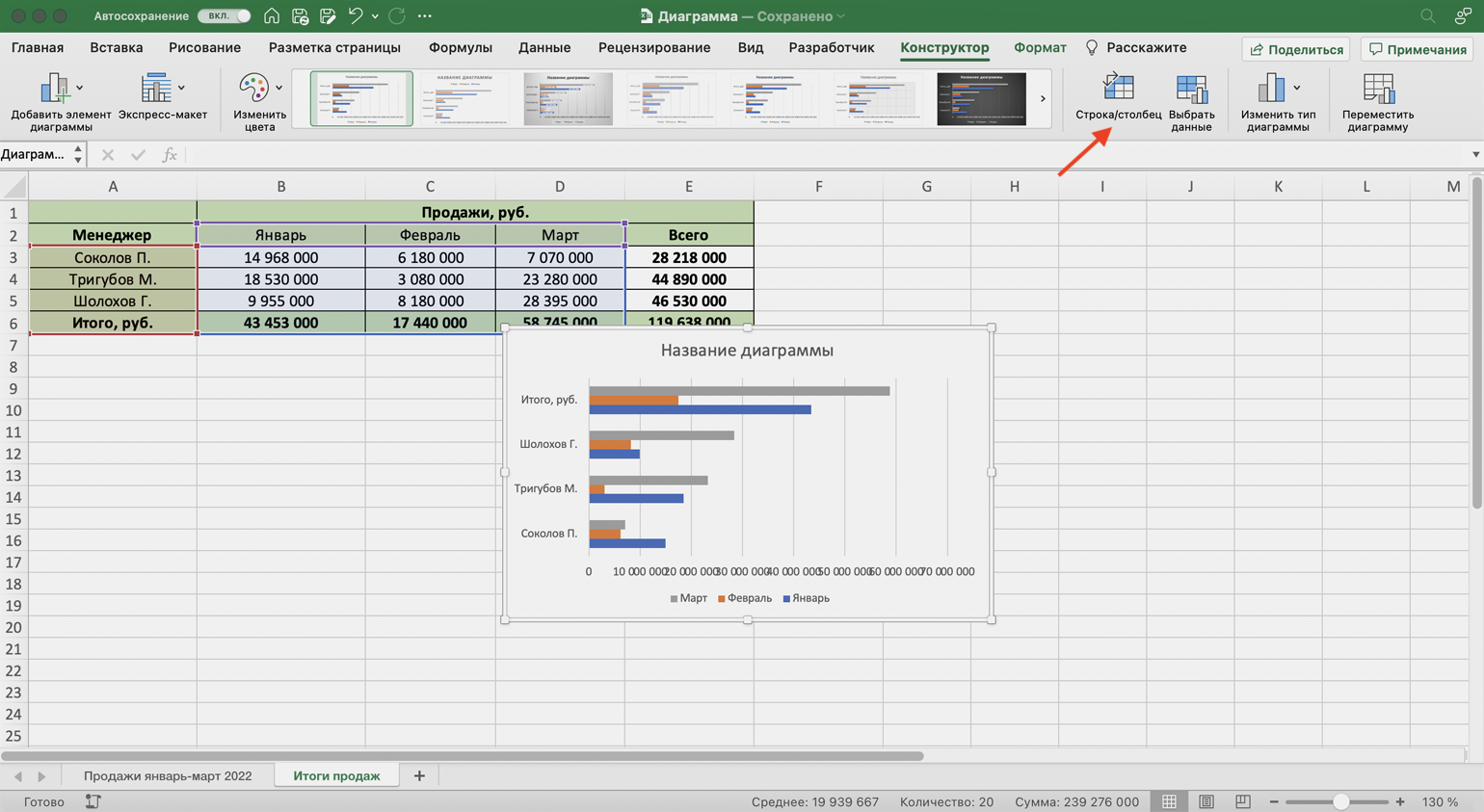1484x812 pixels.
Task: Expand the chart styles gallery arrow
Action: [x=1043, y=98]
